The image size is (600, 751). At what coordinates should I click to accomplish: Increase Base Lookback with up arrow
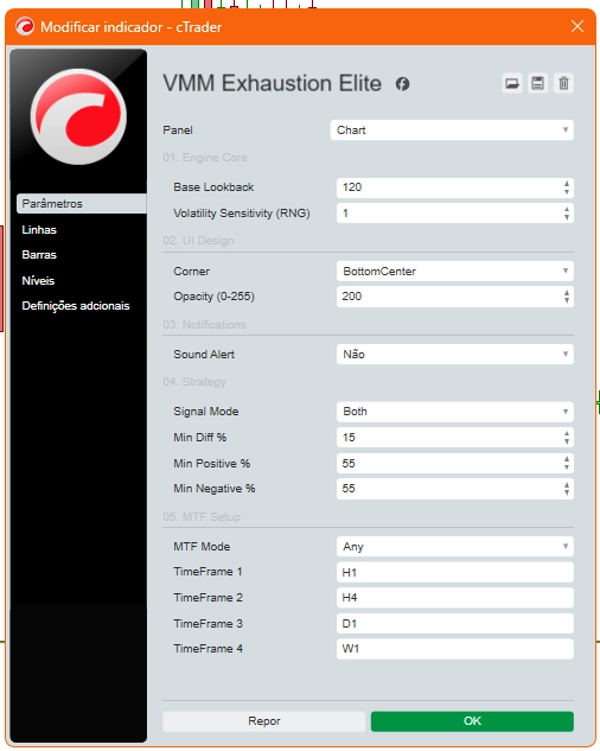pyautogui.click(x=566, y=183)
